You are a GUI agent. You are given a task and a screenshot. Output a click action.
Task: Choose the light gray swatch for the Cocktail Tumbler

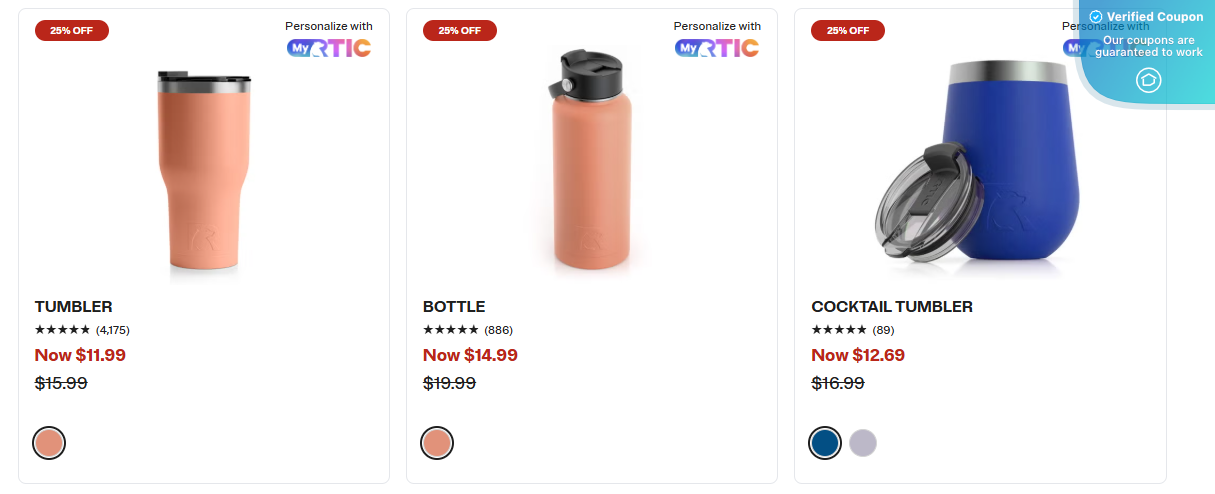[863, 443]
